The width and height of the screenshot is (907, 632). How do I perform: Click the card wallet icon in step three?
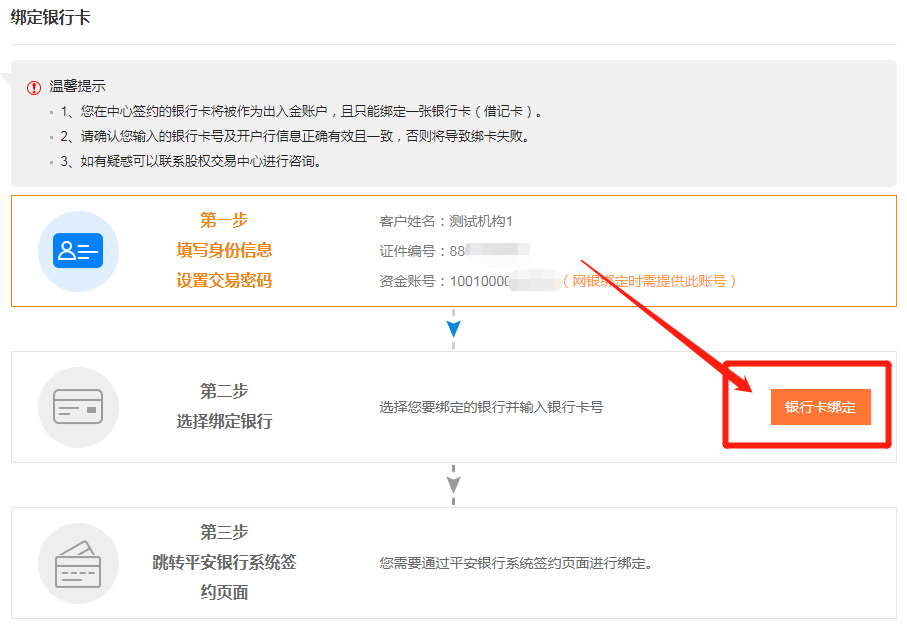[78, 563]
